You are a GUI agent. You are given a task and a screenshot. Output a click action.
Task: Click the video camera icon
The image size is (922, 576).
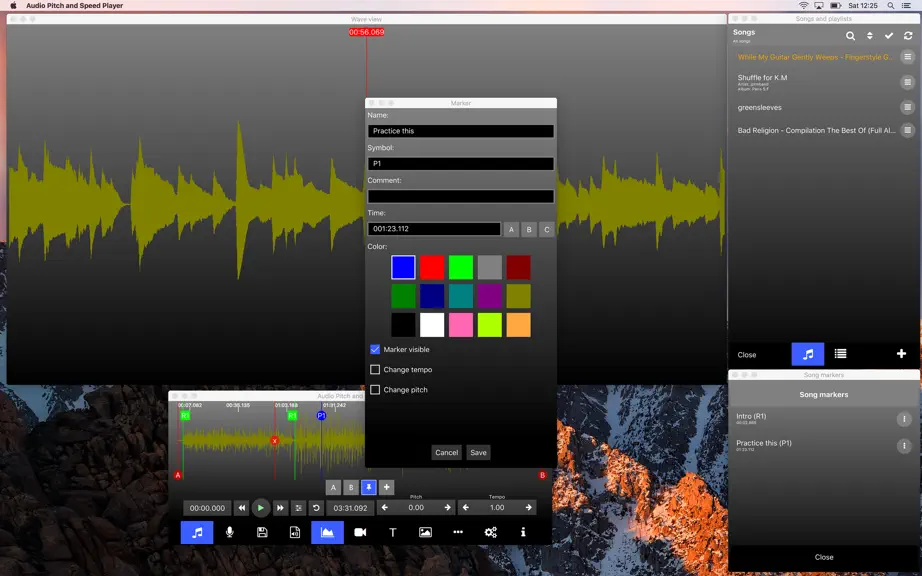click(360, 532)
